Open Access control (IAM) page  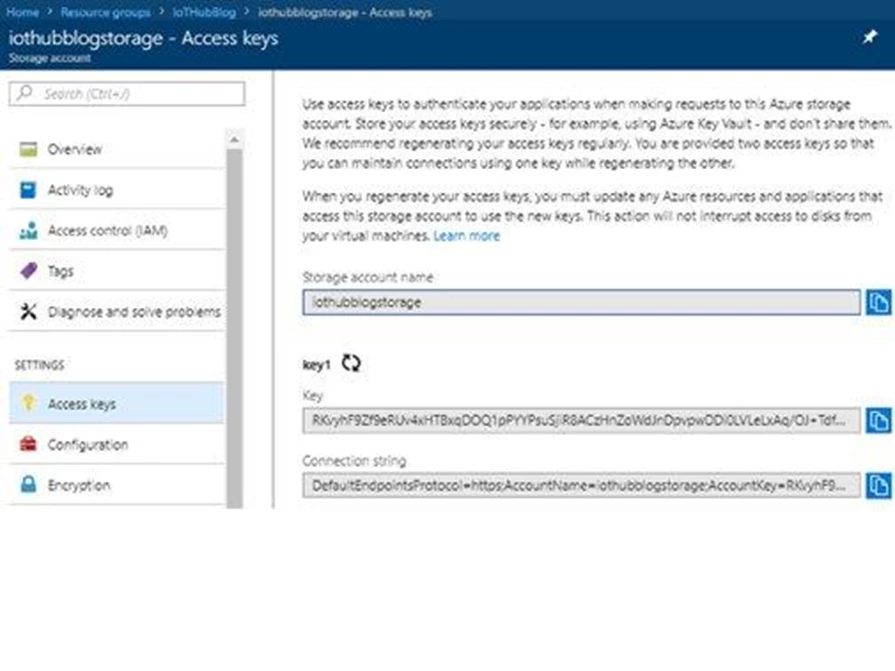(x=107, y=231)
